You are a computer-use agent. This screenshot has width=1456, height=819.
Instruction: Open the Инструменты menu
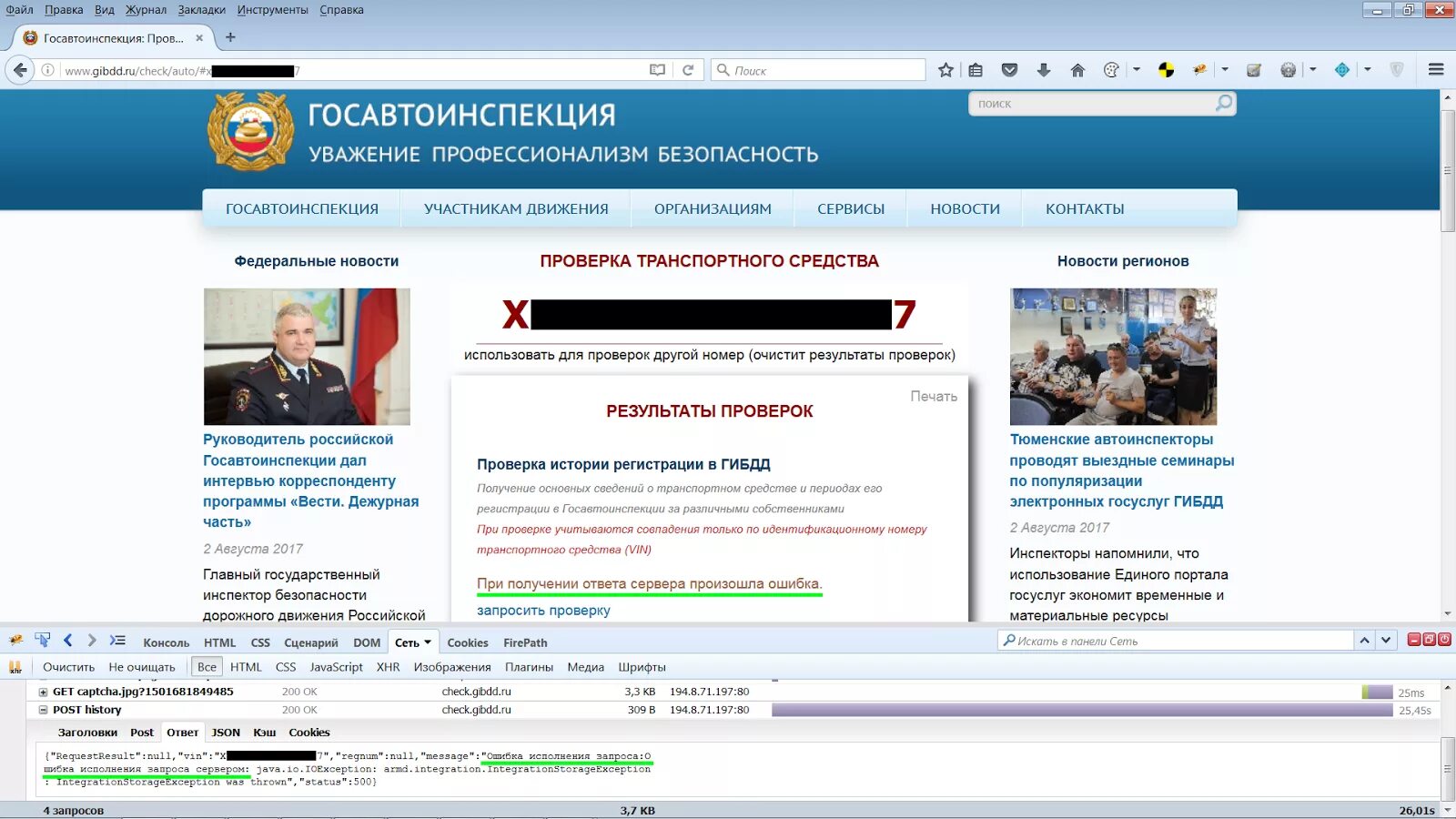tap(272, 10)
